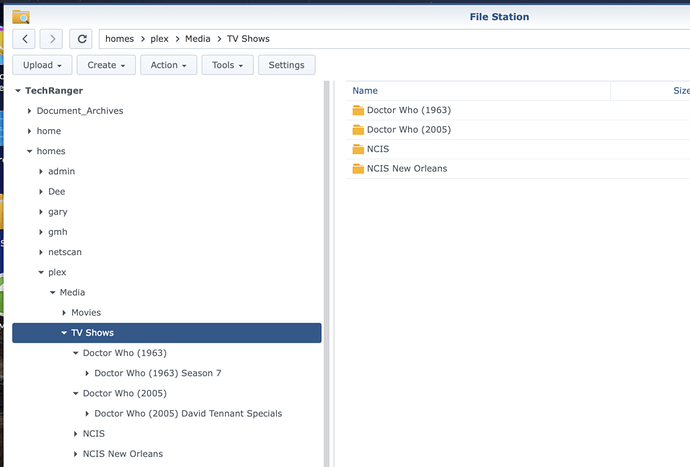
Task: Open the Action dropdown menu
Action: coord(169,65)
